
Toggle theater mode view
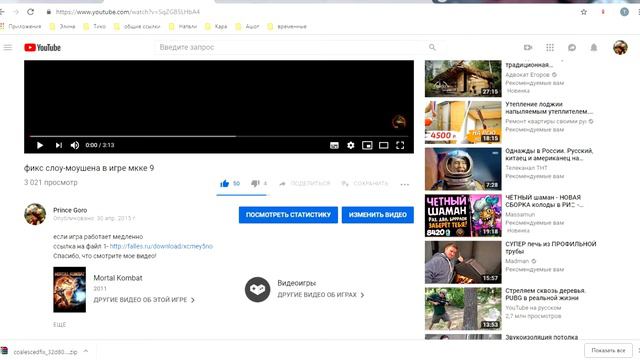tap(384, 145)
